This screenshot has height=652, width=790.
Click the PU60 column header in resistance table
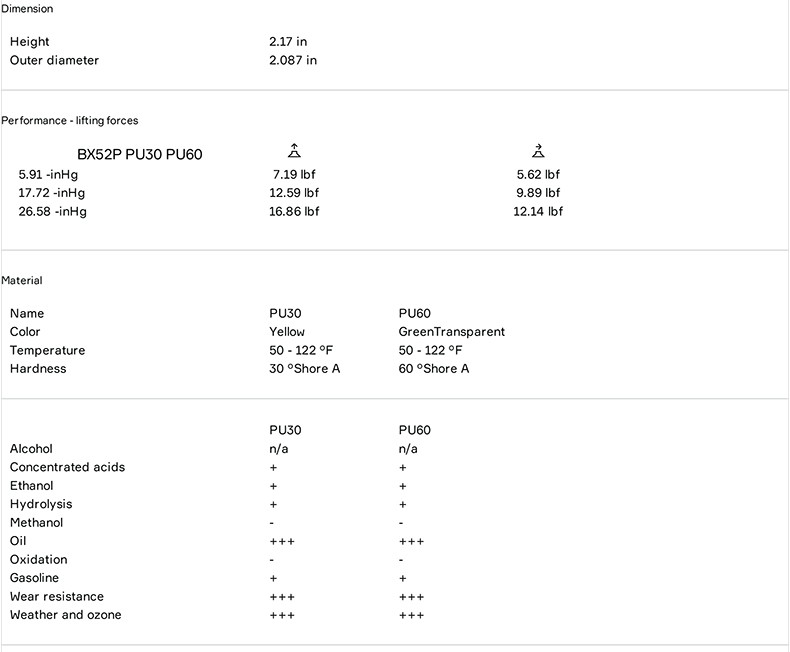[415, 431]
